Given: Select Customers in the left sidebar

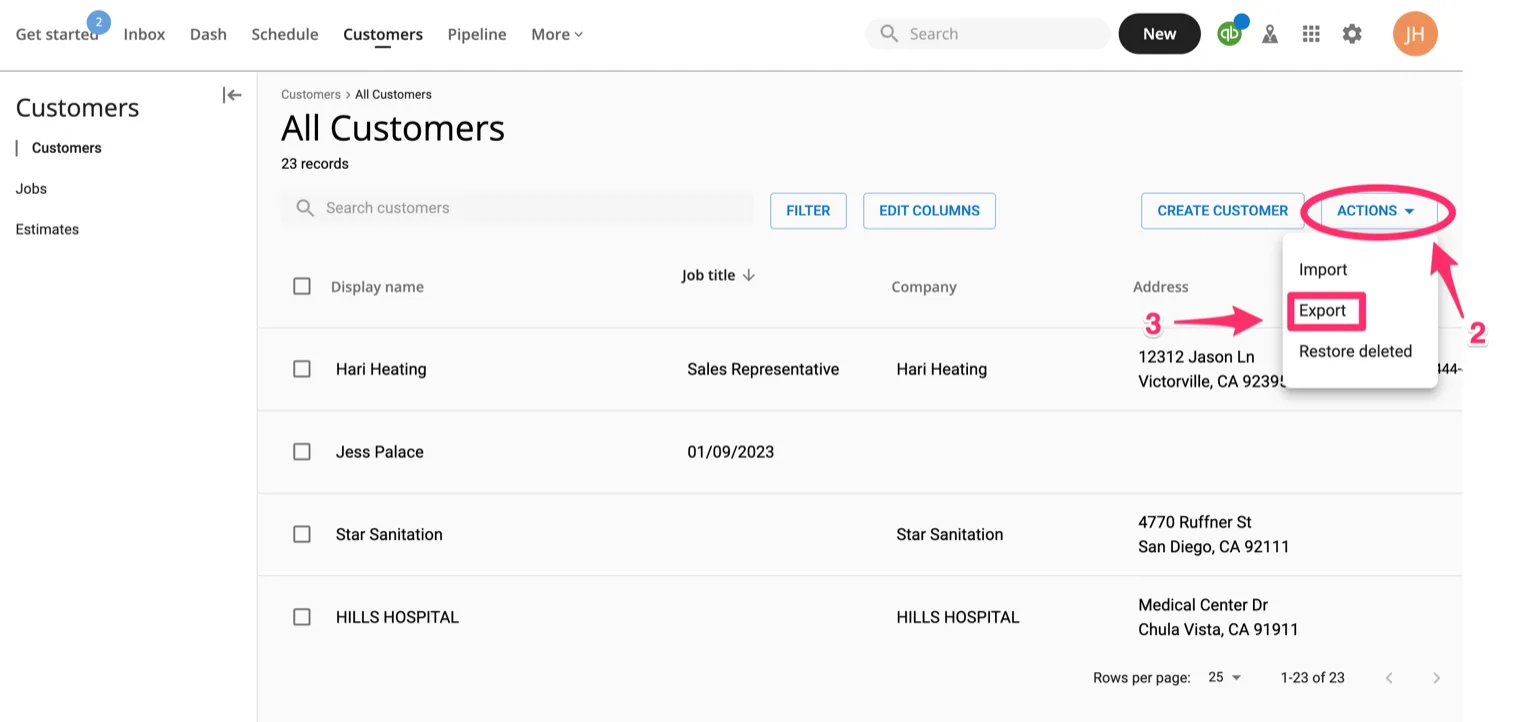Looking at the screenshot, I should [x=67, y=148].
